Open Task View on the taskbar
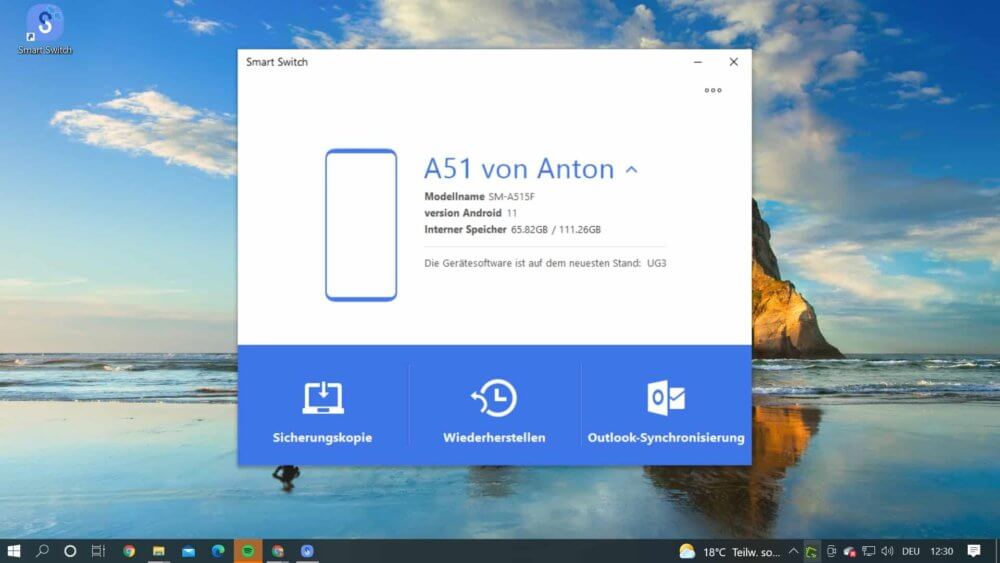The height and width of the screenshot is (563, 1000). coord(98,551)
